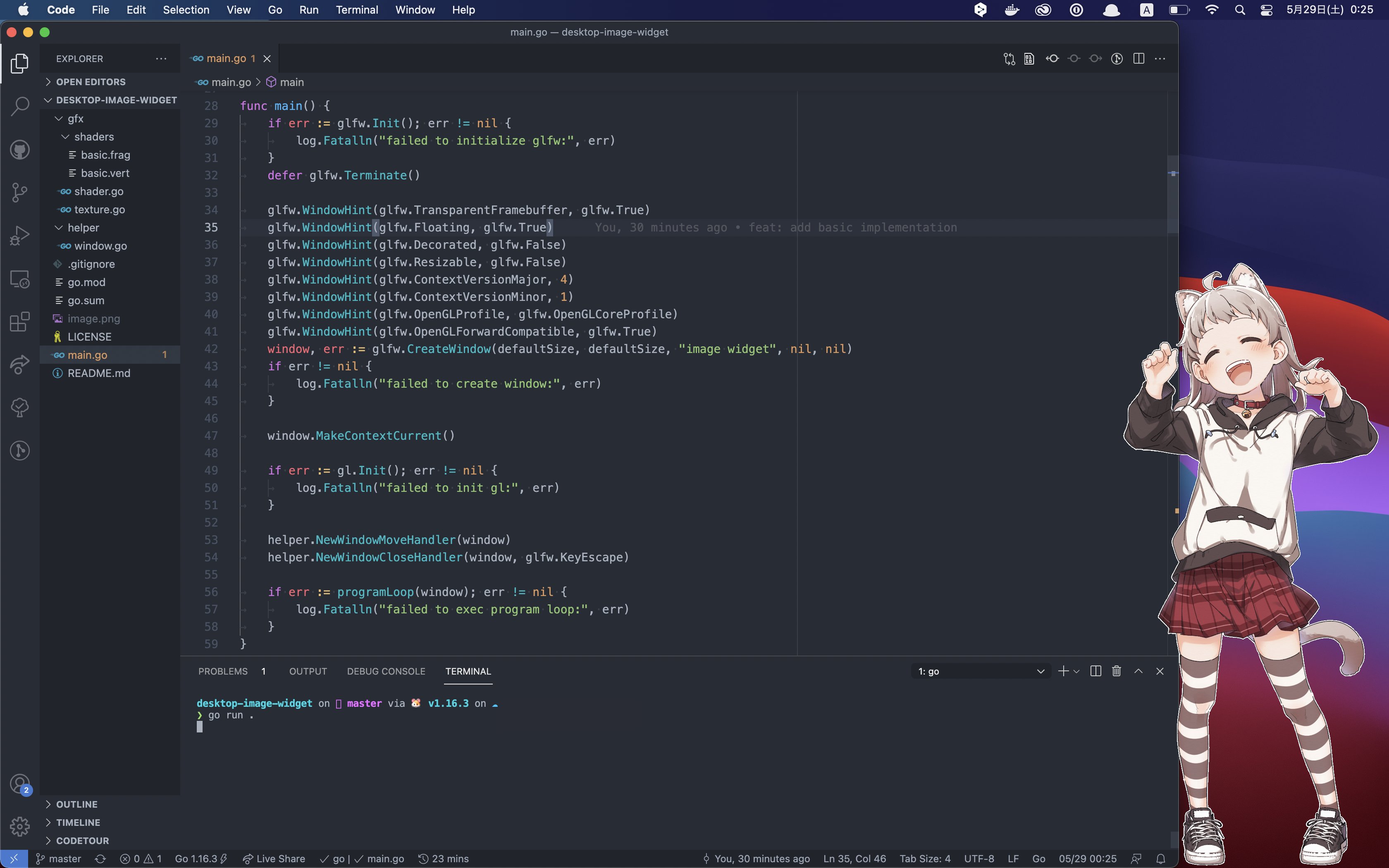Split the terminal pane
This screenshot has width=1389, height=868.
1095,671
